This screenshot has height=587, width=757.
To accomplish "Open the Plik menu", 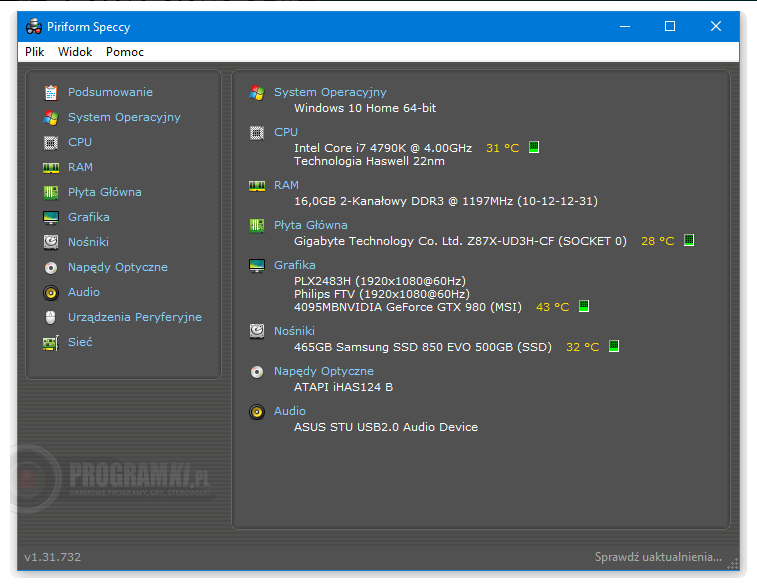I will pyautogui.click(x=35, y=52).
